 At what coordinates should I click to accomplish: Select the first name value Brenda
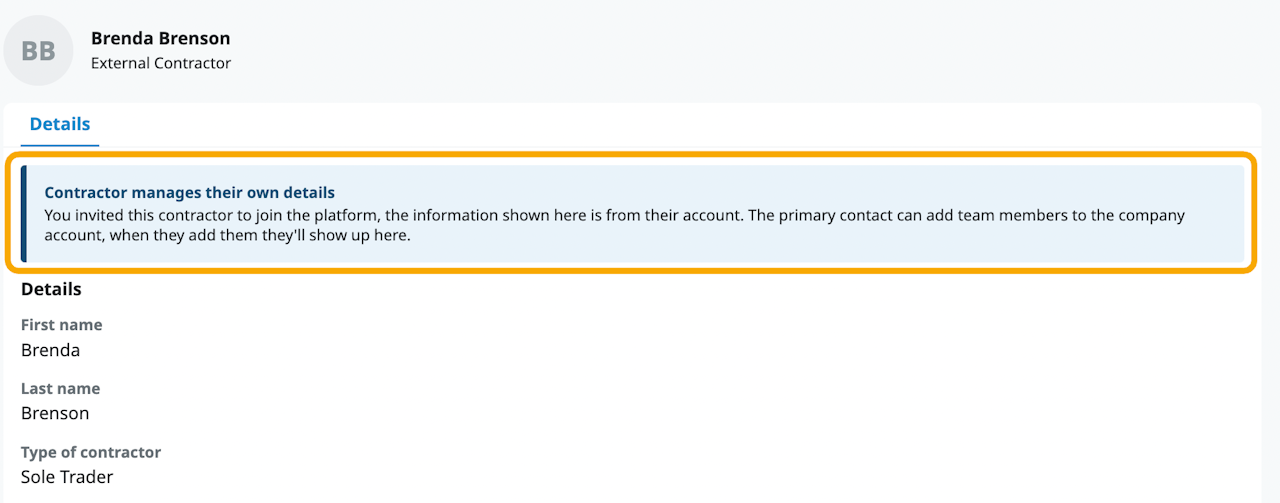tap(50, 350)
